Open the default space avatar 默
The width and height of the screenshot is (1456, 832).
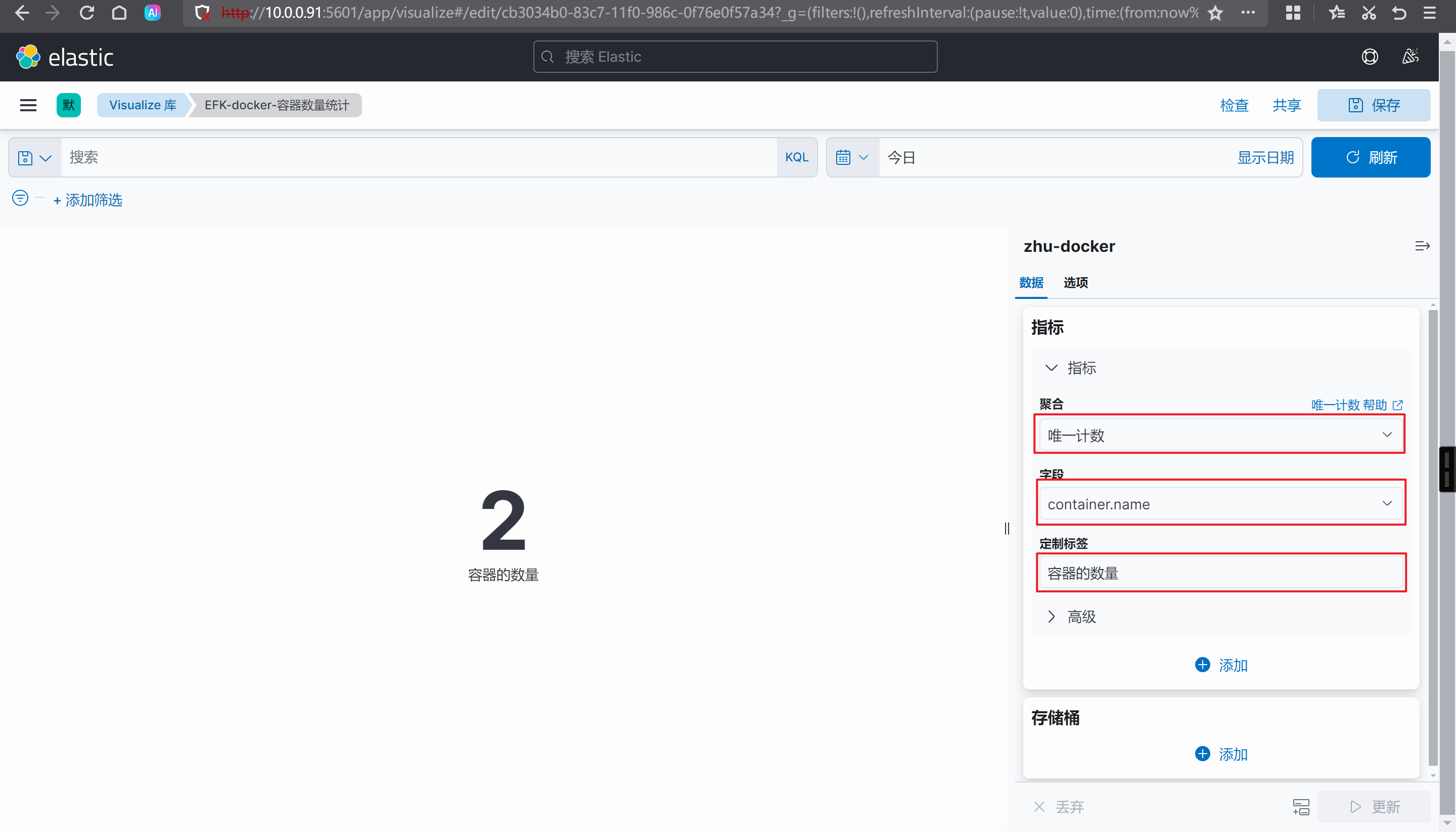click(69, 105)
